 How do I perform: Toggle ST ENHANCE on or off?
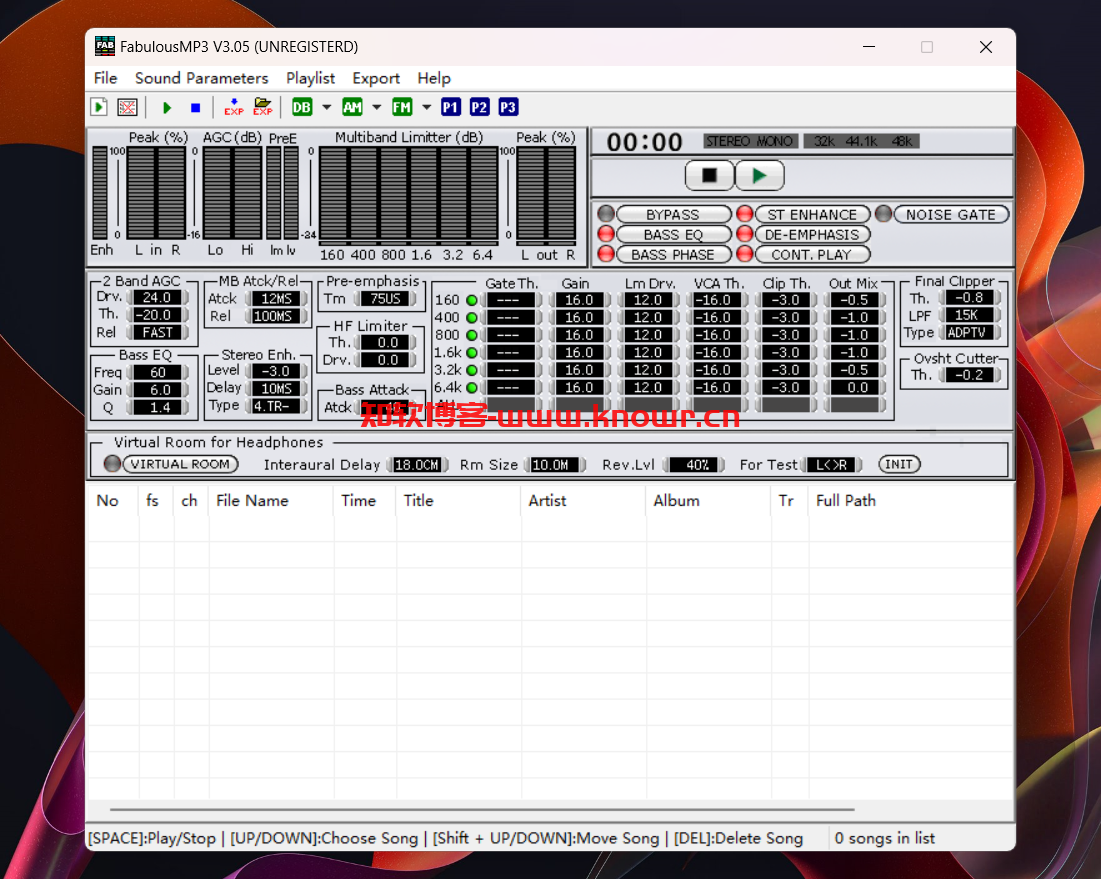click(812, 214)
